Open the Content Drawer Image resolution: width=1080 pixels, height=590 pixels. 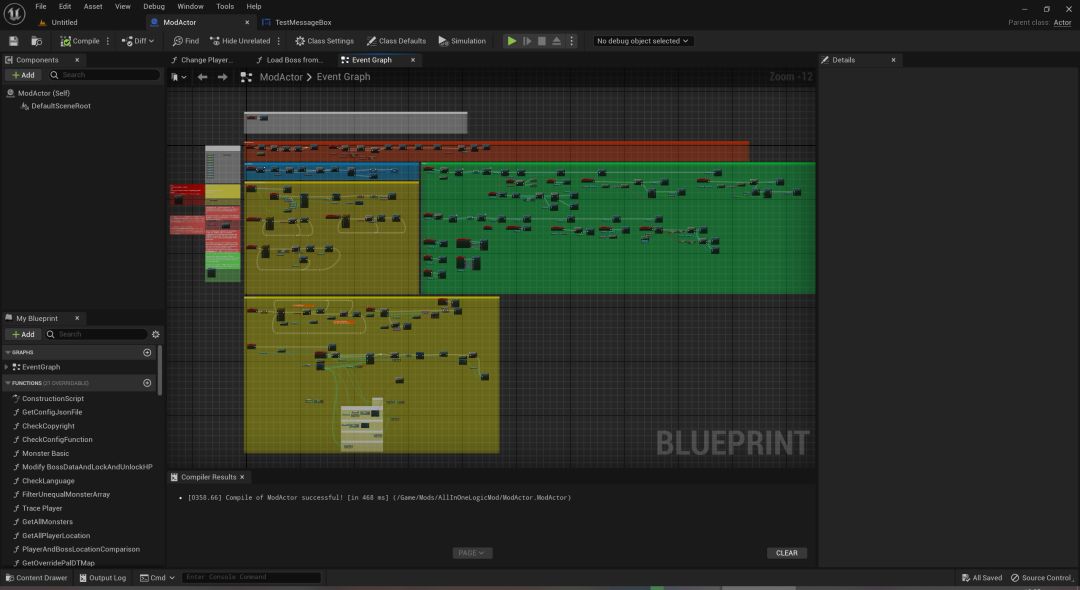[36, 578]
